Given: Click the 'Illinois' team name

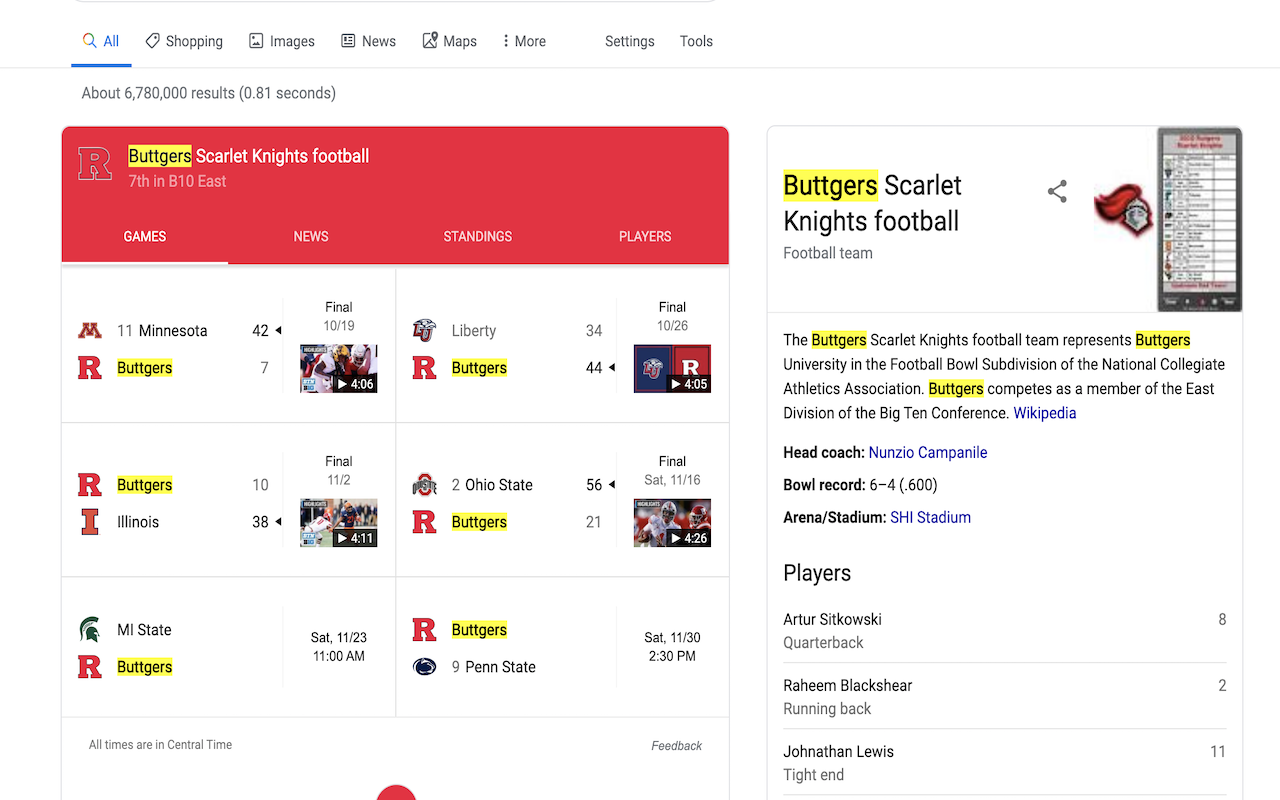Looking at the screenshot, I should point(138,522).
